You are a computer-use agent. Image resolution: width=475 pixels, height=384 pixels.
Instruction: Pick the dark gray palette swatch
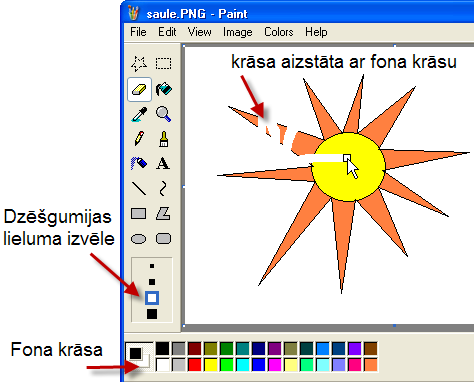click(x=179, y=349)
